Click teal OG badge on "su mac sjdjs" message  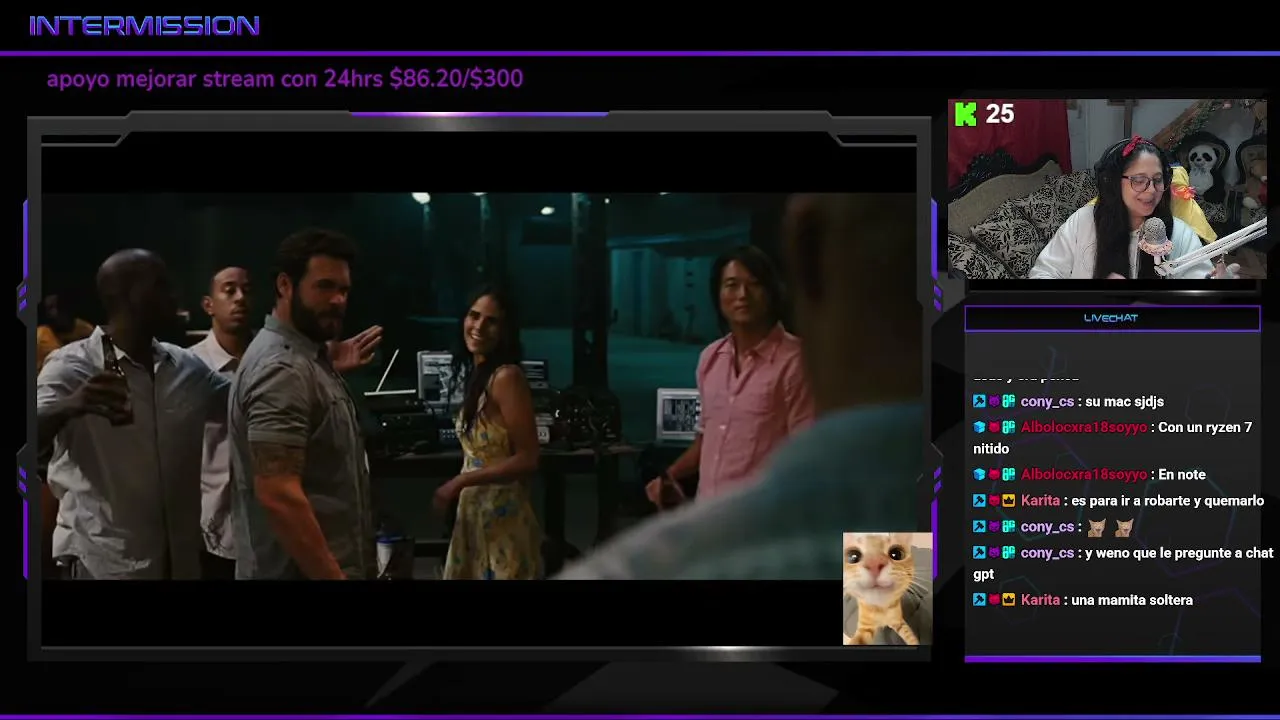(1009, 402)
